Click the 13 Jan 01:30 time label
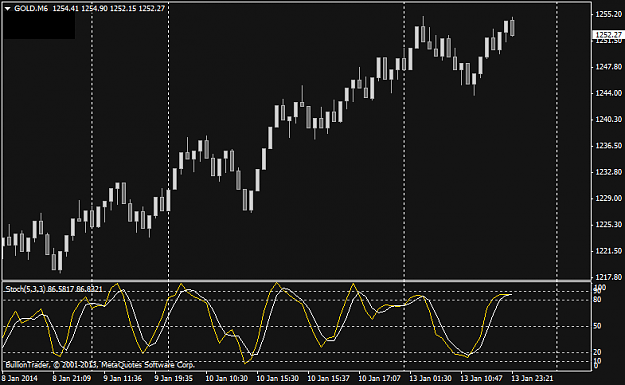The width and height of the screenshot is (625, 385). click(430, 378)
